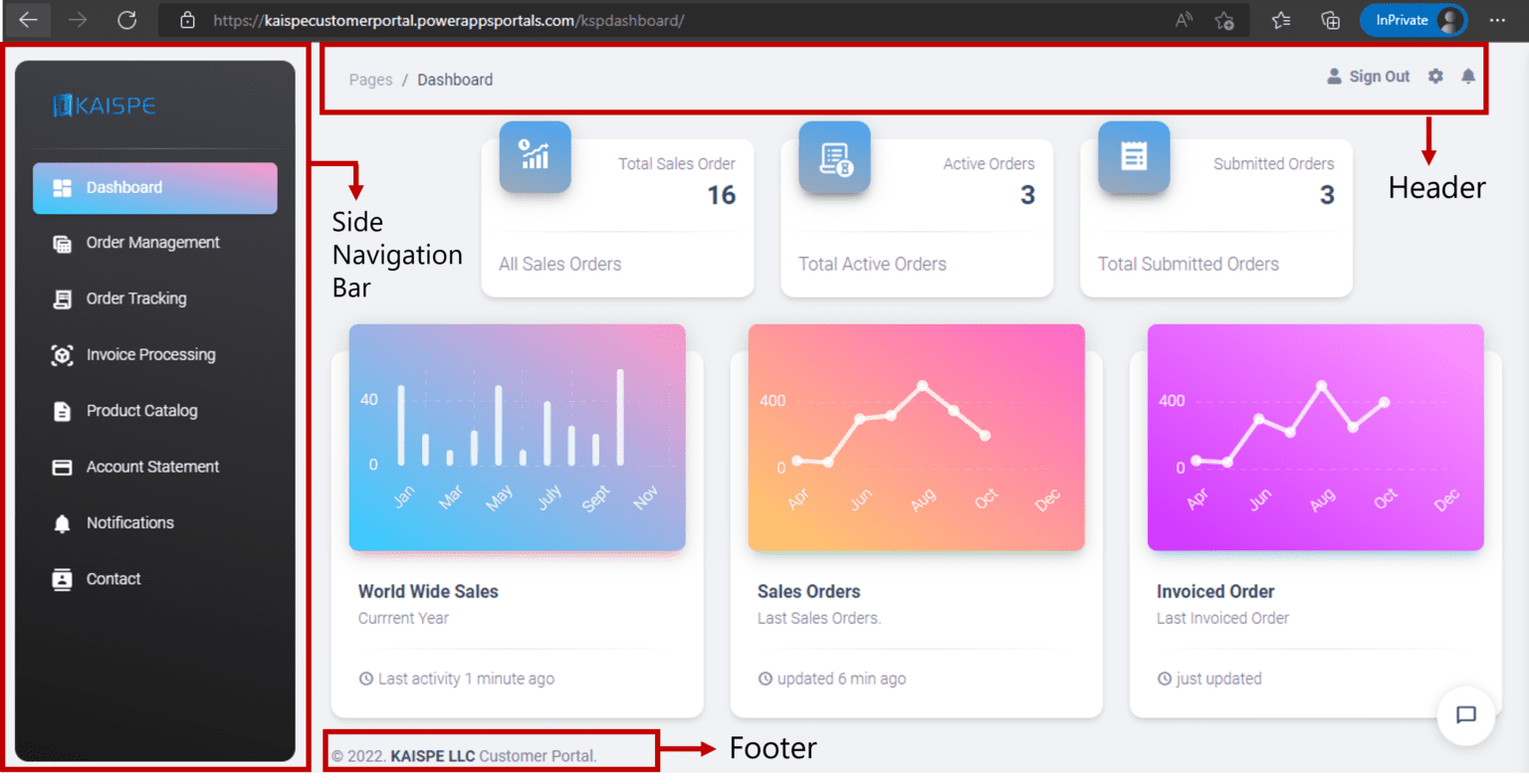Image resolution: width=1529 pixels, height=784 pixels.
Task: Open the browser Settings and more menu
Action: (1497, 20)
